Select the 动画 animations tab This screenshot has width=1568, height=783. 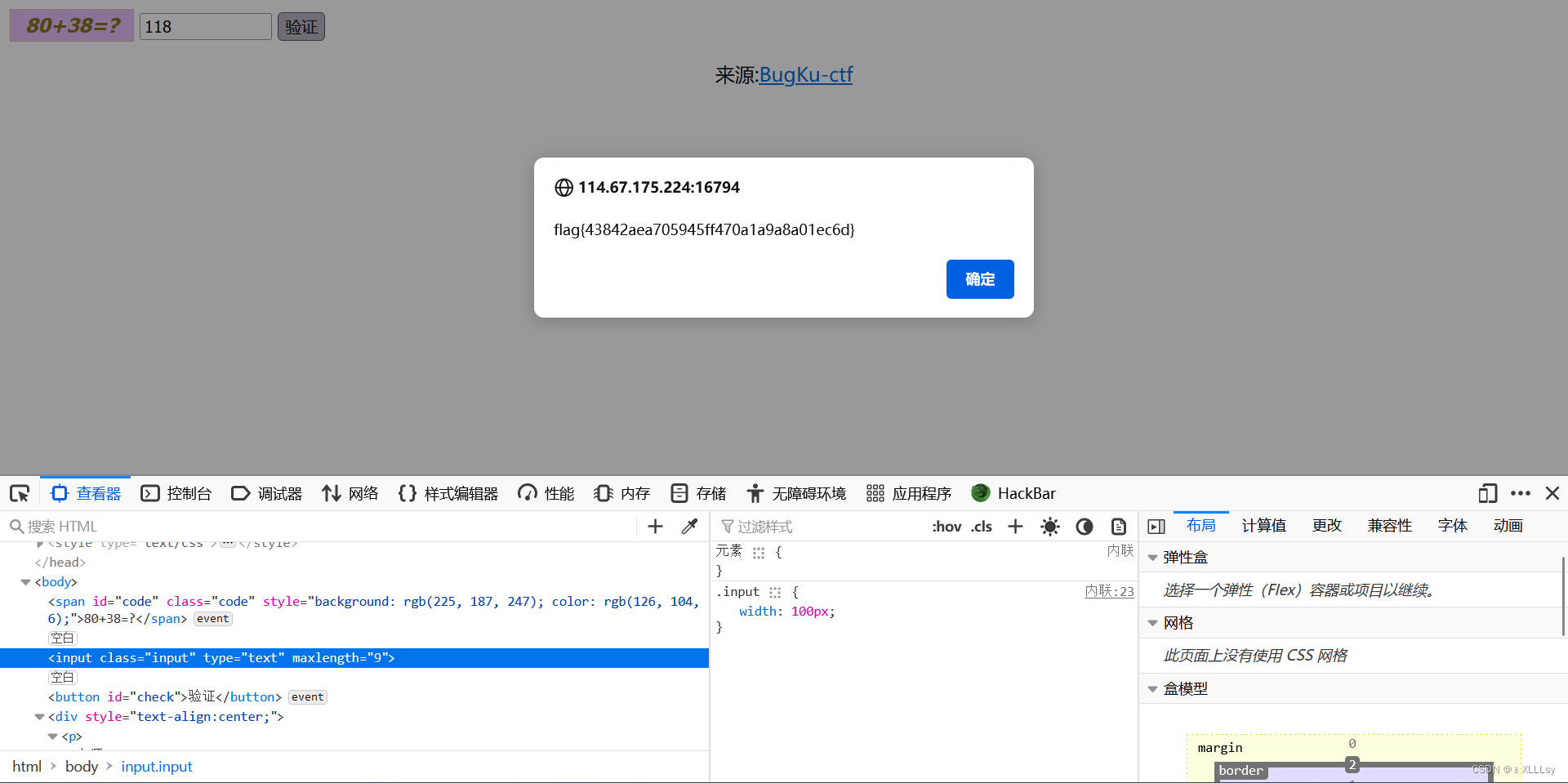click(1508, 525)
